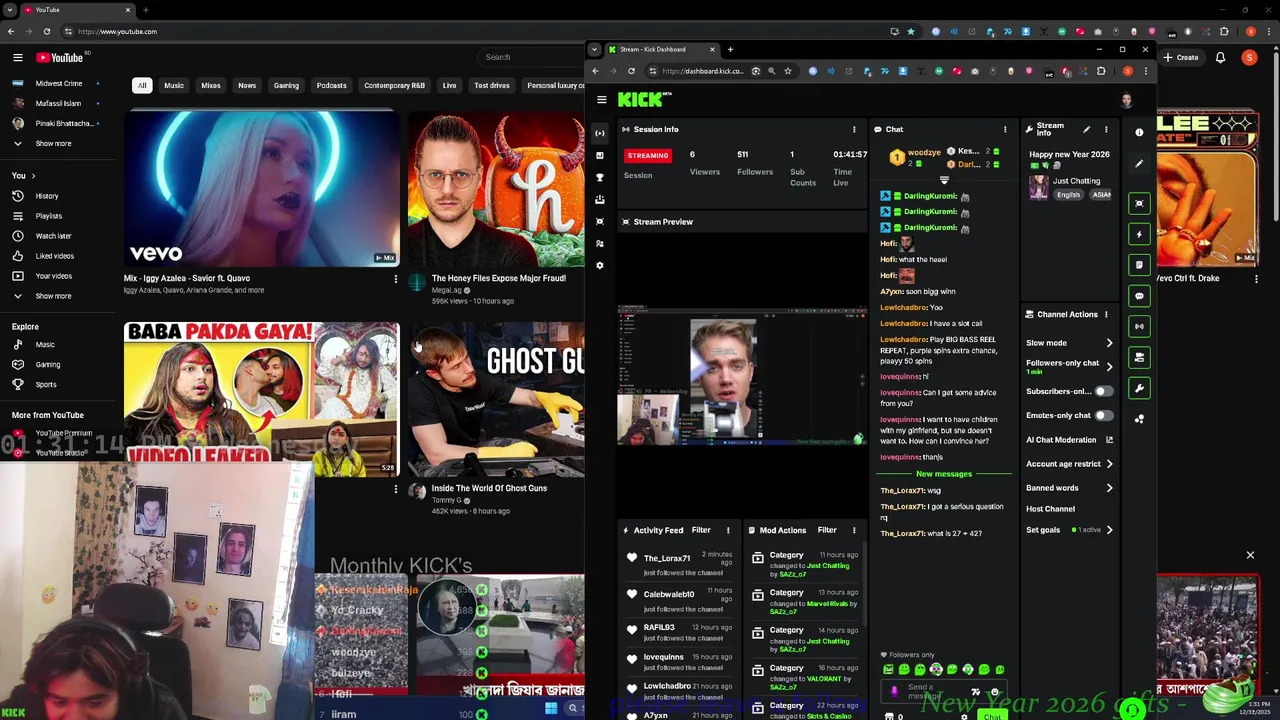The image size is (1280, 720).
Task: Open extensions puzzle icon in Kick browser
Action: (1101, 71)
